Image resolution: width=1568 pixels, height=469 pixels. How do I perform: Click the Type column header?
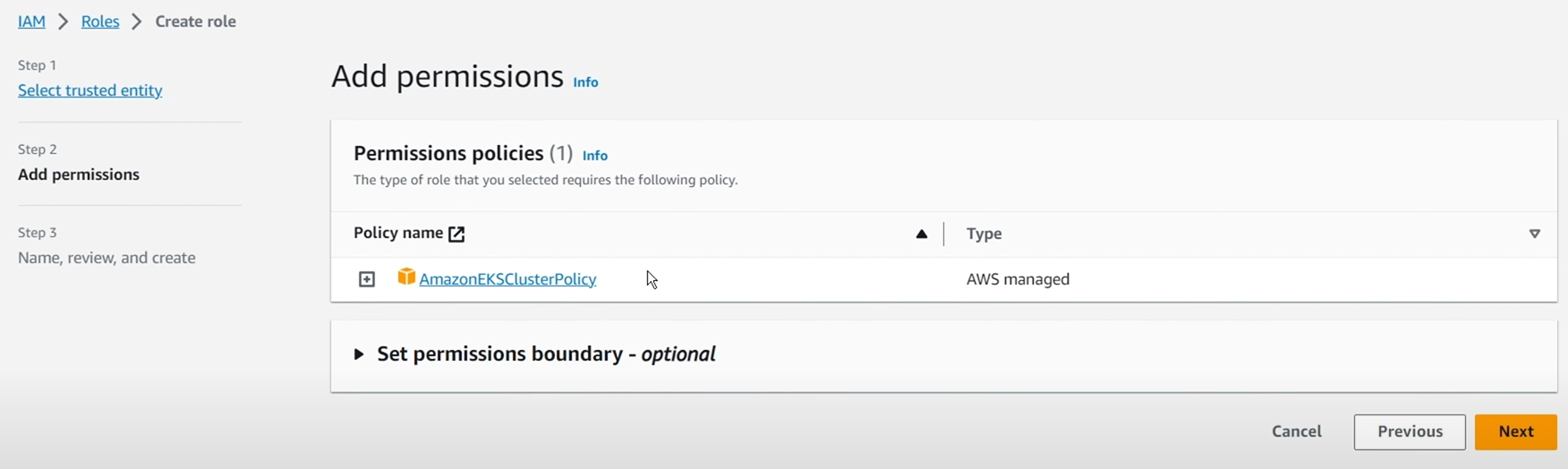click(984, 234)
